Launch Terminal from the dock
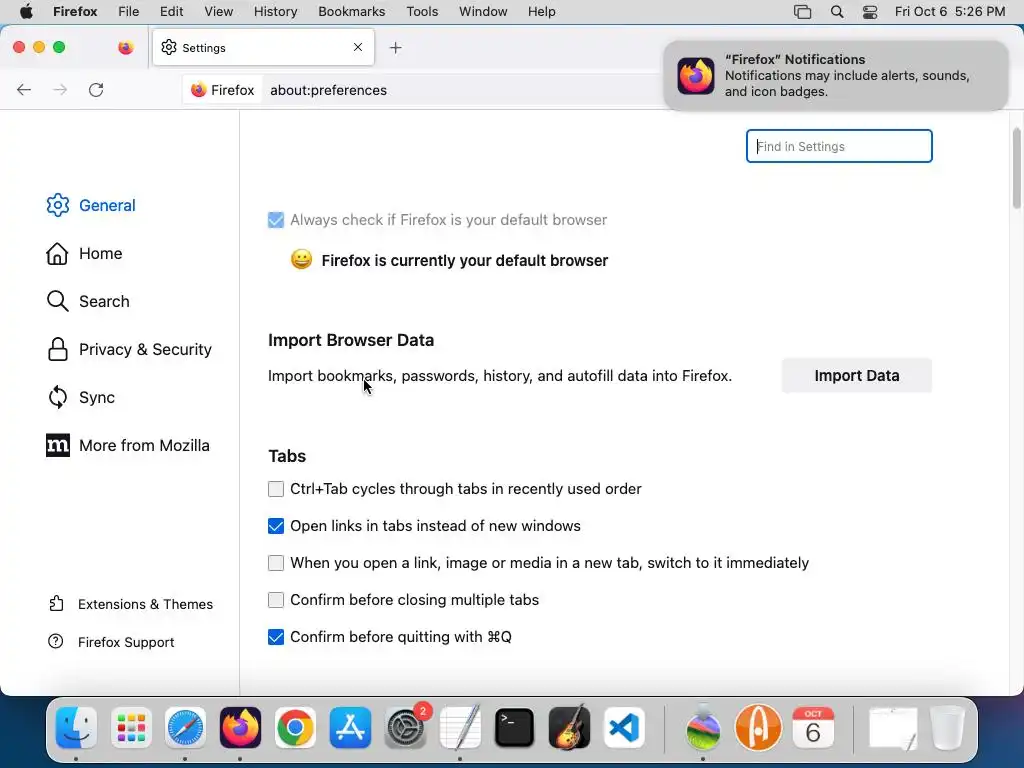The width and height of the screenshot is (1024, 768). click(x=515, y=728)
